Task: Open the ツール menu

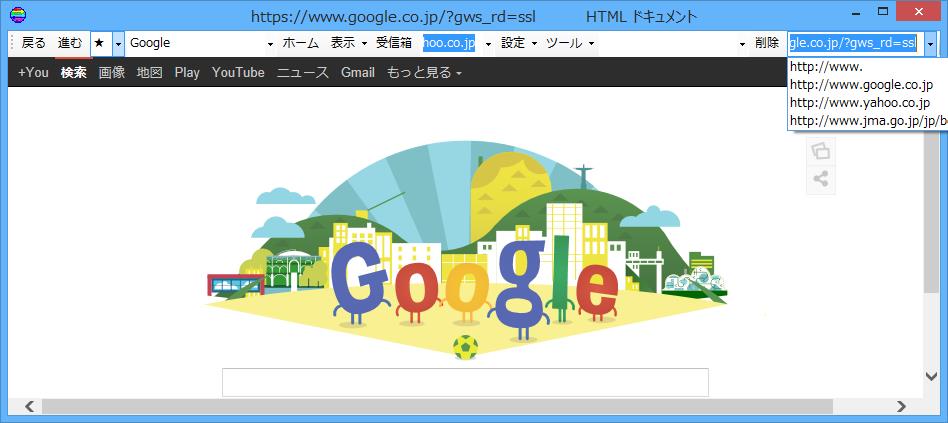Action: (570, 44)
